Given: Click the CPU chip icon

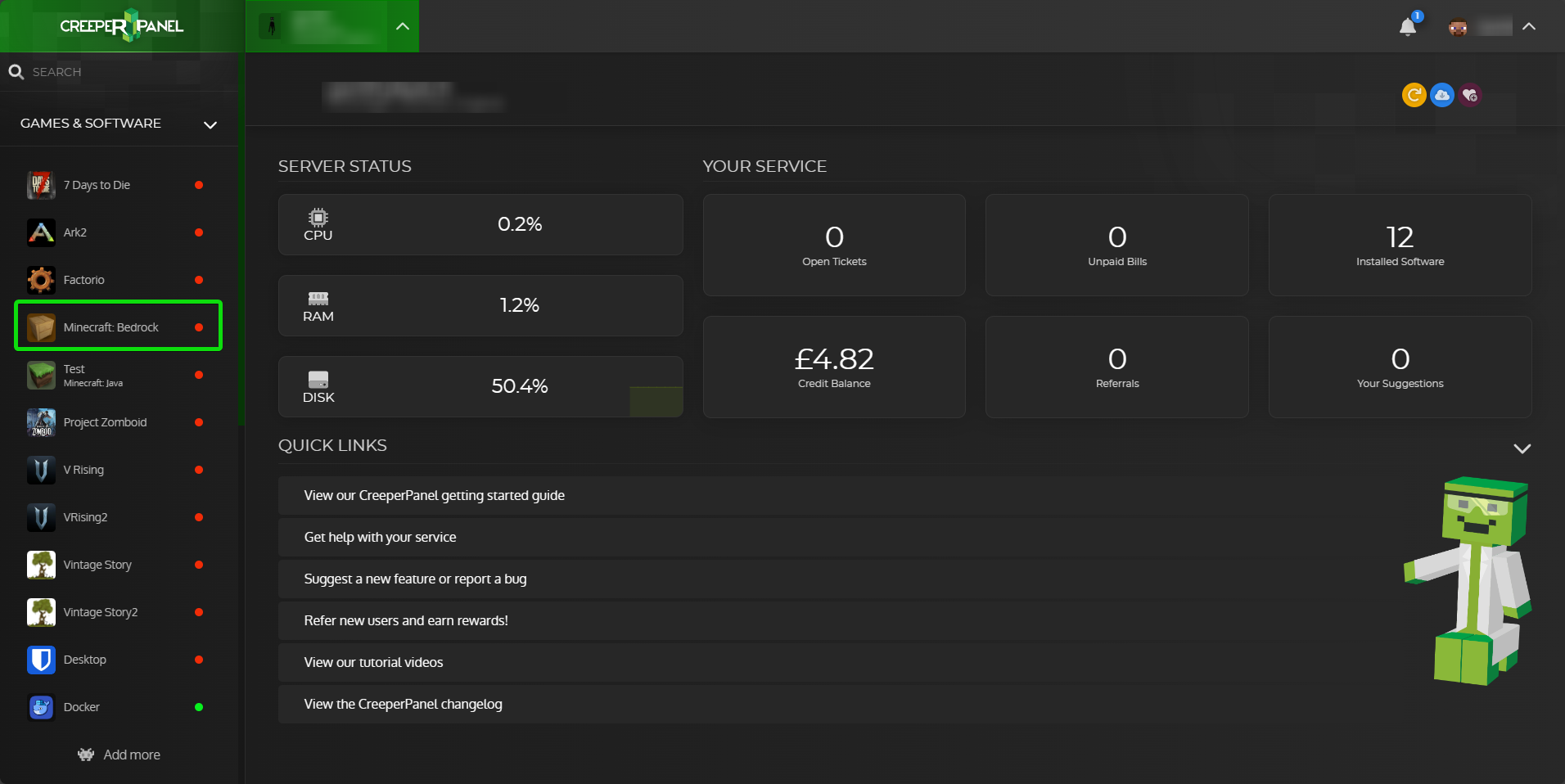Looking at the screenshot, I should pyautogui.click(x=318, y=217).
